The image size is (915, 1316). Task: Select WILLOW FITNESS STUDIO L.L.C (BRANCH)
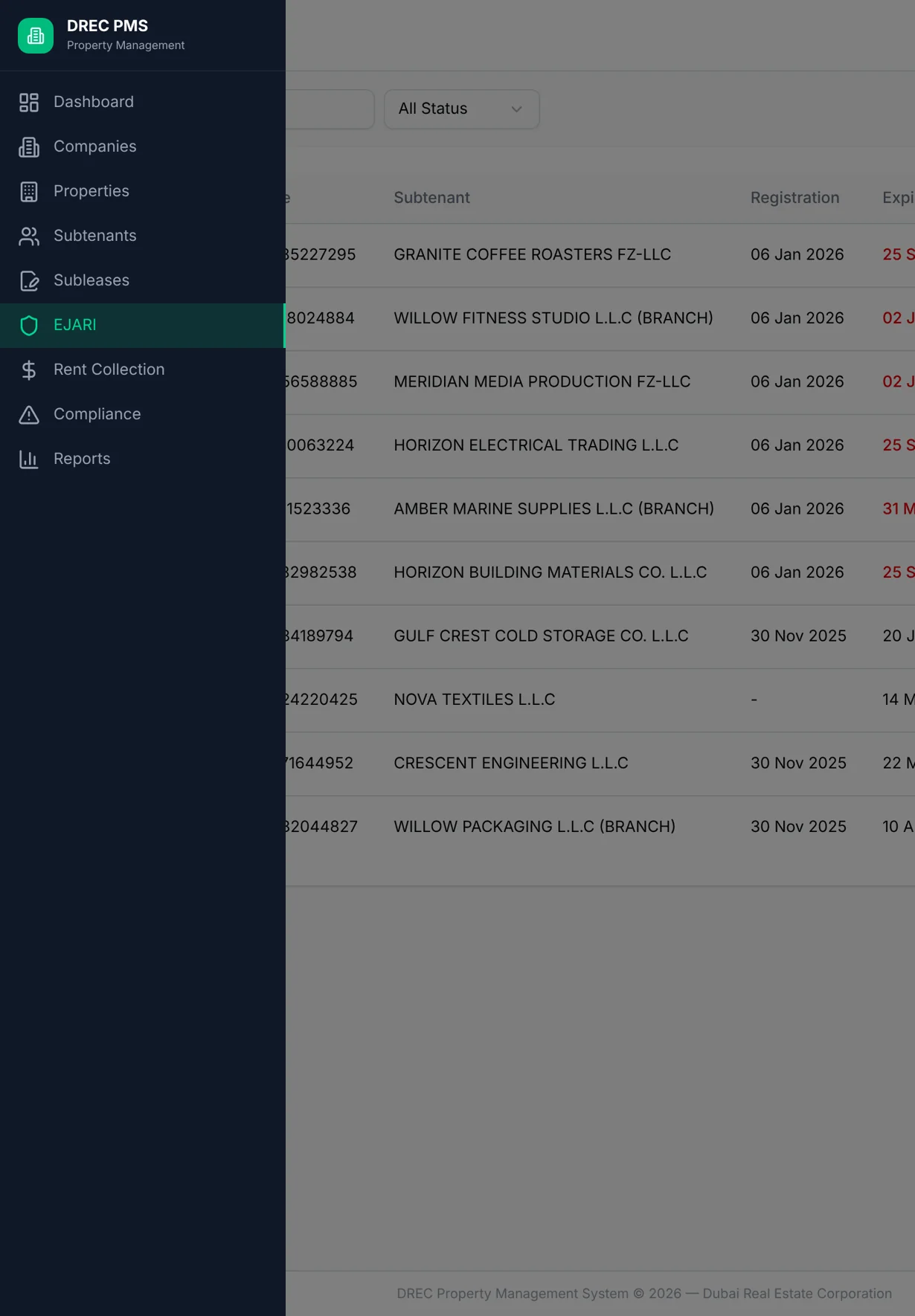pyautogui.click(x=553, y=318)
